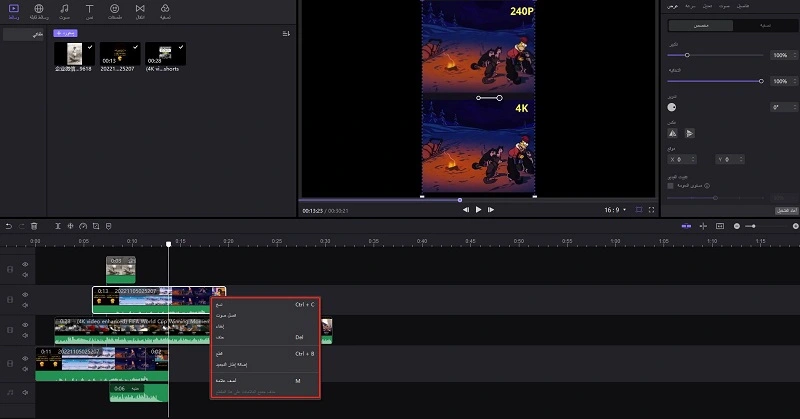Click the sort media list icon
The height and width of the screenshot is (419, 800).
pyautogui.click(x=286, y=34)
